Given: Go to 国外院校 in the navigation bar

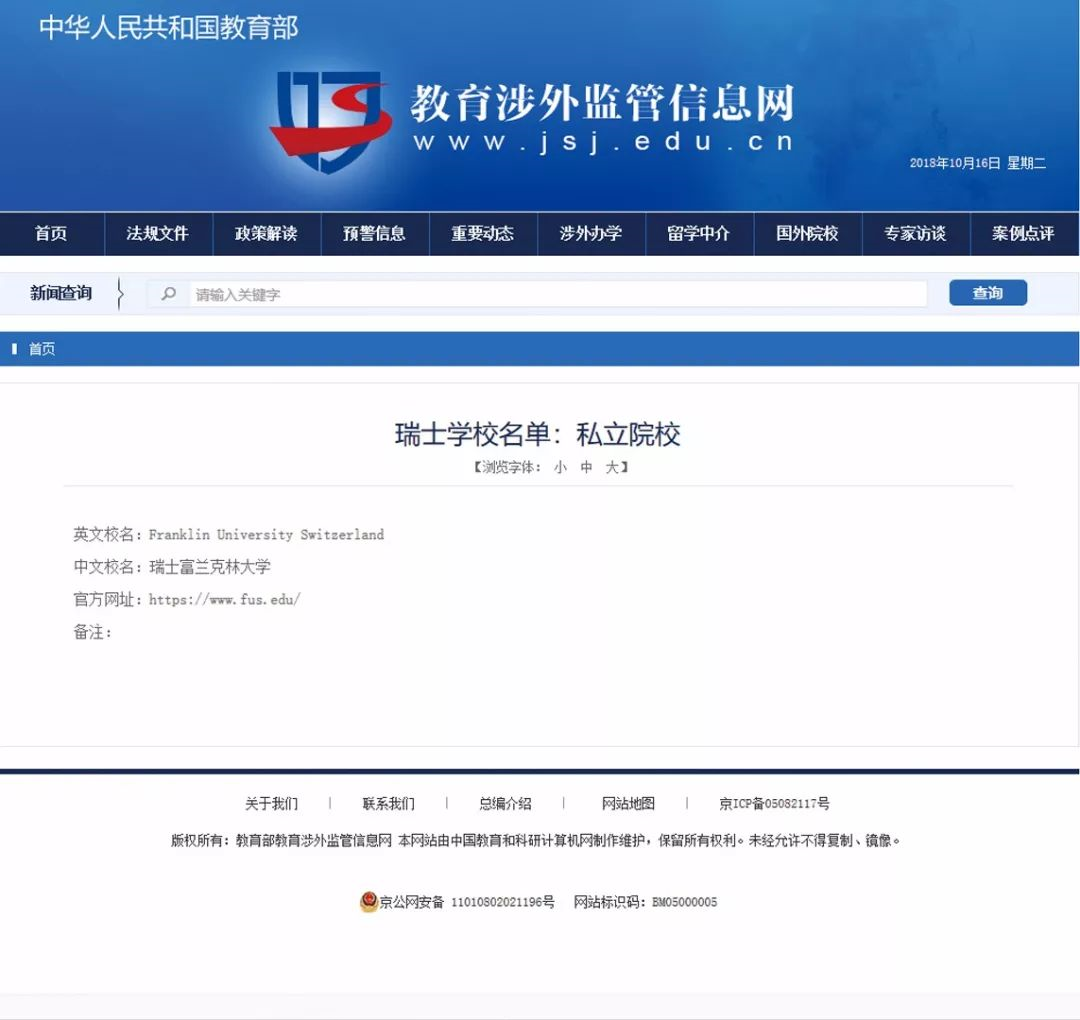Looking at the screenshot, I should [807, 233].
